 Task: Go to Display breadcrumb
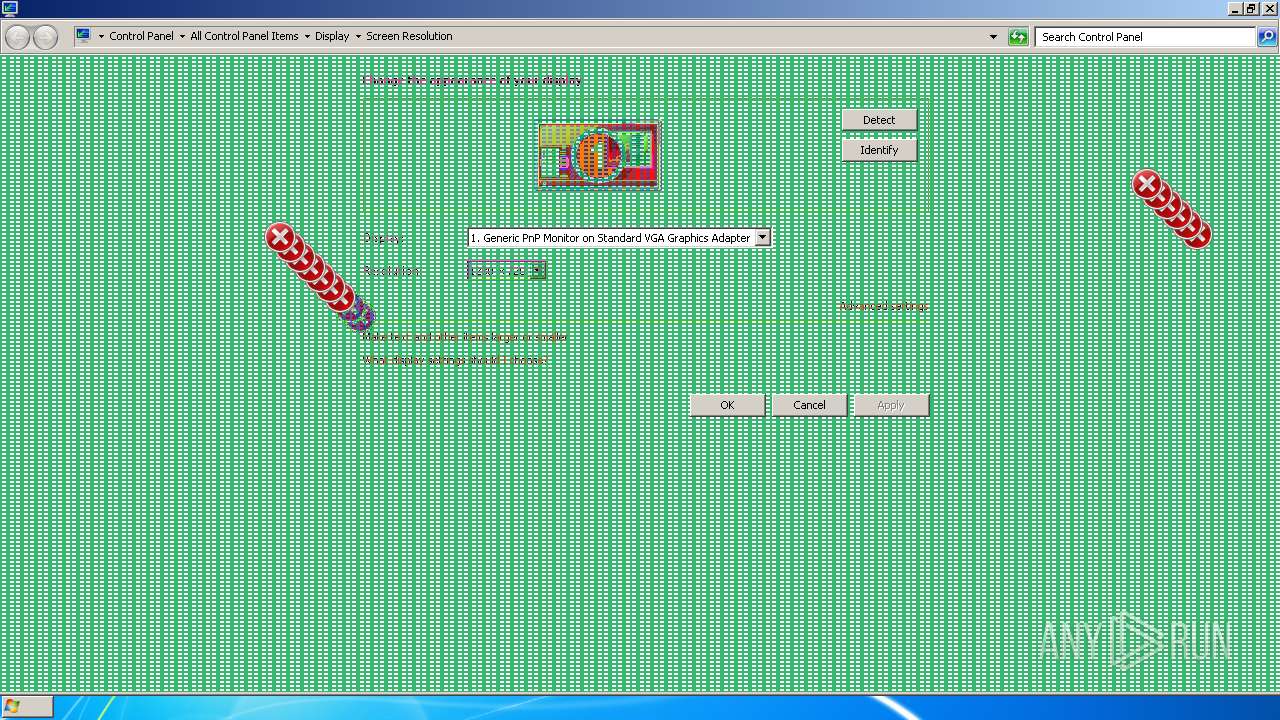[x=332, y=36]
